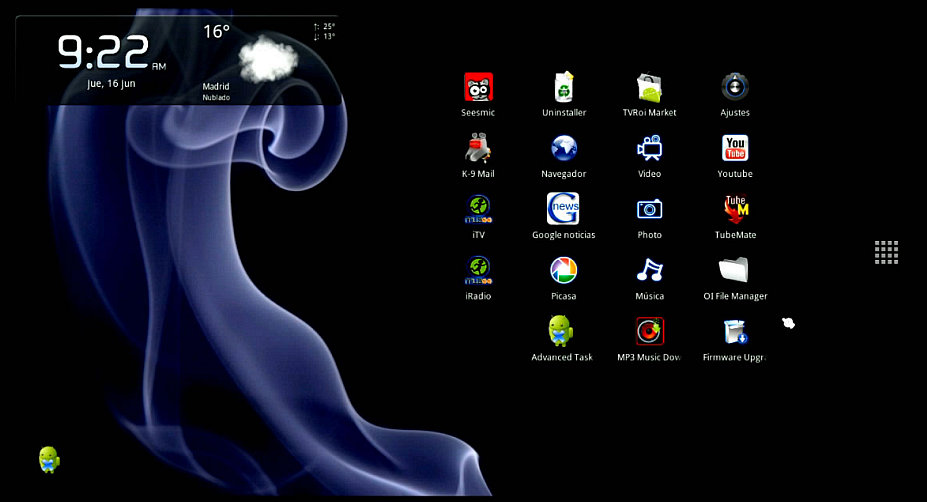Launch the Youtube app
The image size is (927, 502).
735,148
